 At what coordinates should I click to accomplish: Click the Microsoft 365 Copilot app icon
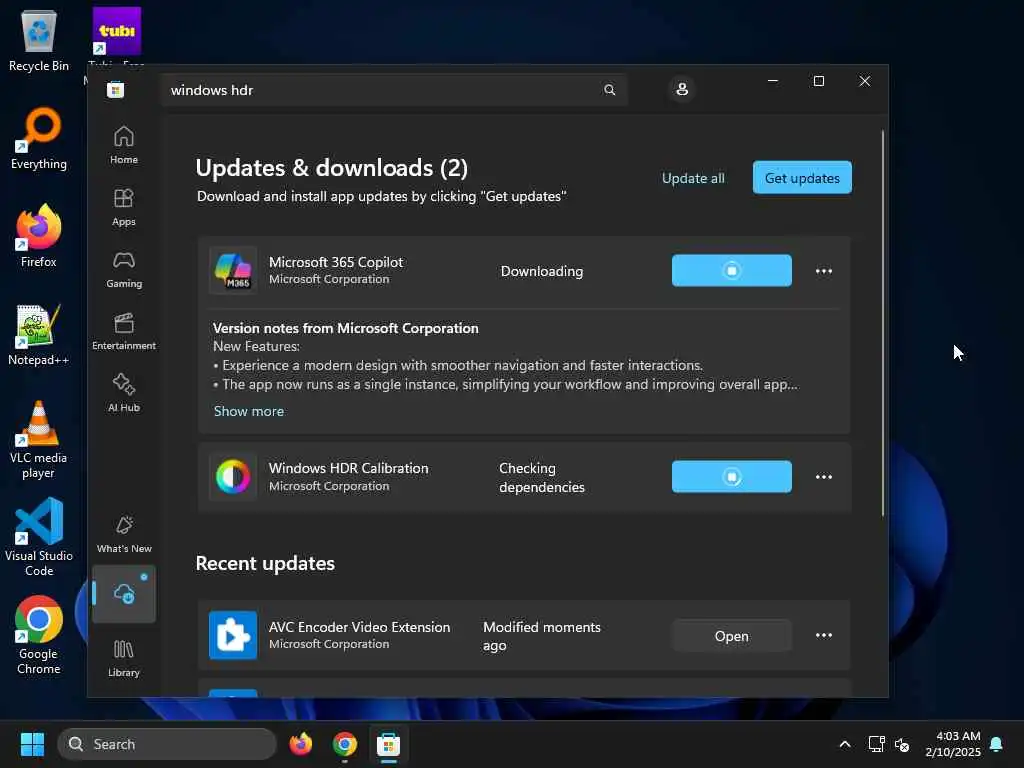point(233,270)
